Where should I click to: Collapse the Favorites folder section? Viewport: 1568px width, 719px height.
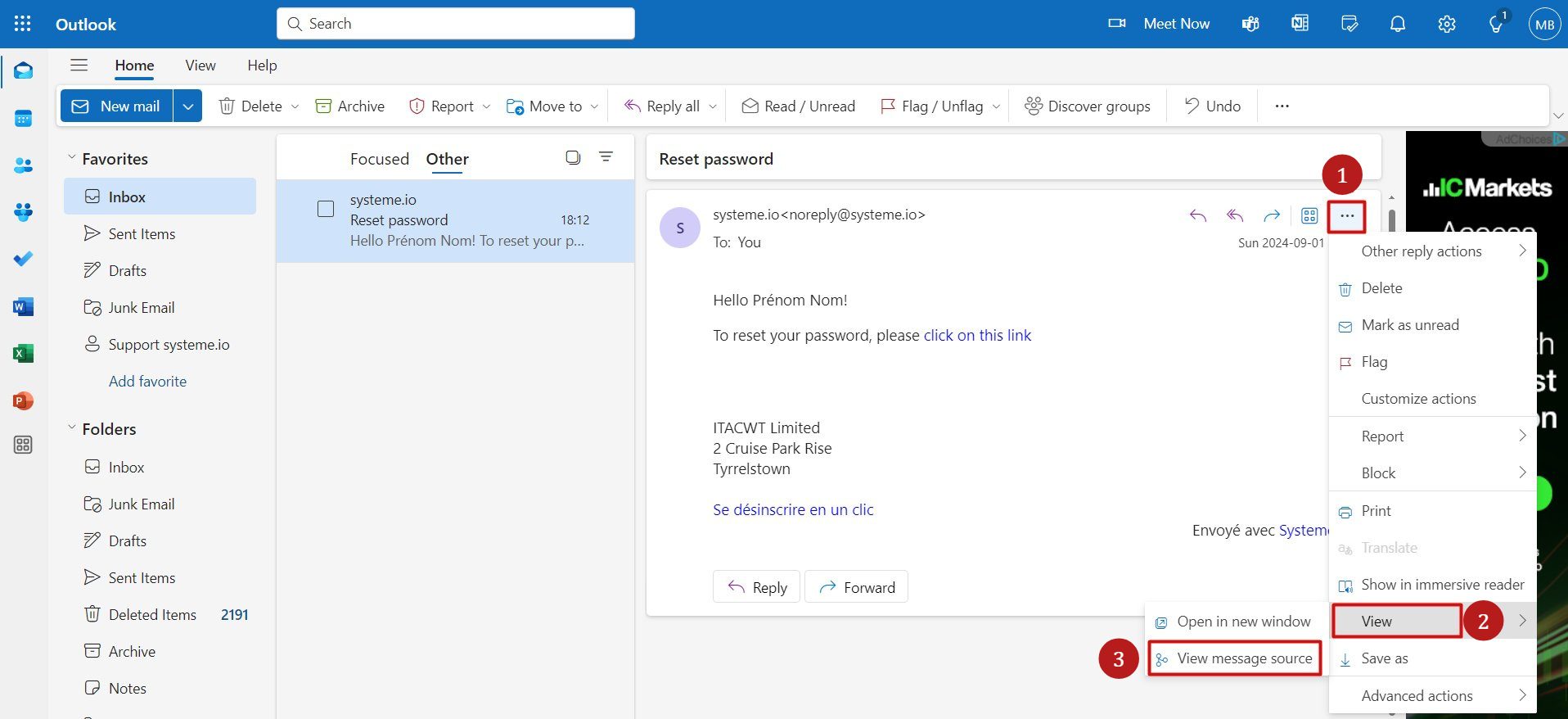pyautogui.click(x=72, y=158)
